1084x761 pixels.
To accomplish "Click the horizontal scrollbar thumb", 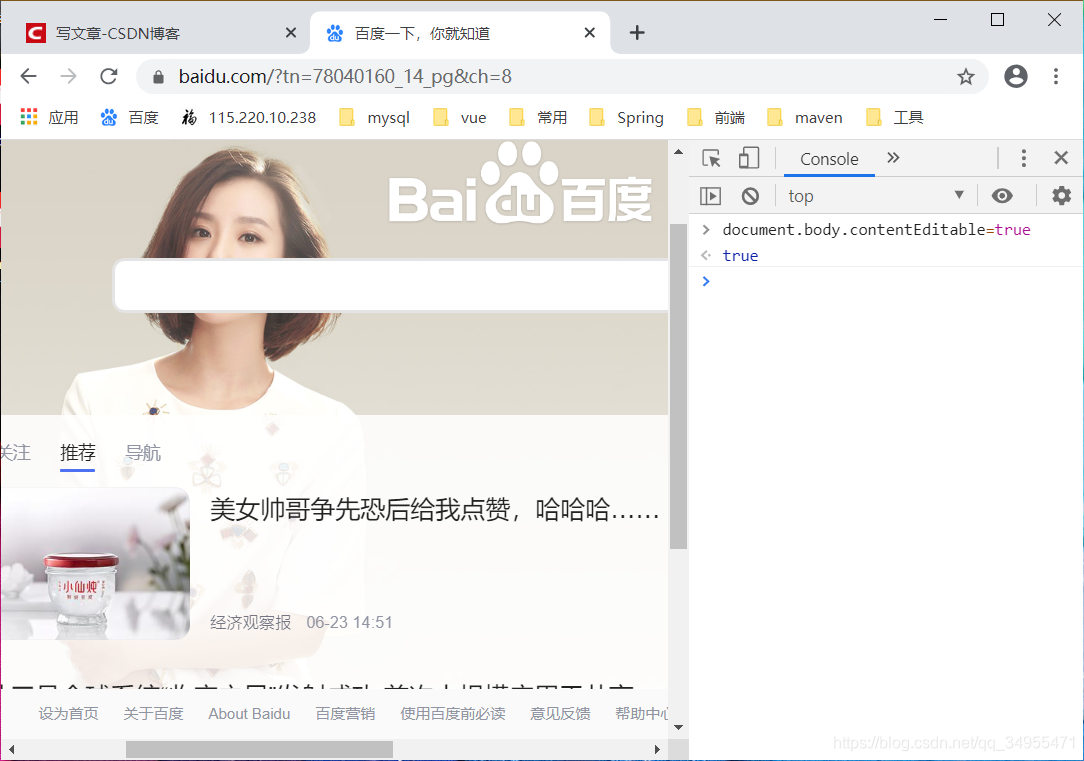I will pyautogui.click(x=259, y=749).
